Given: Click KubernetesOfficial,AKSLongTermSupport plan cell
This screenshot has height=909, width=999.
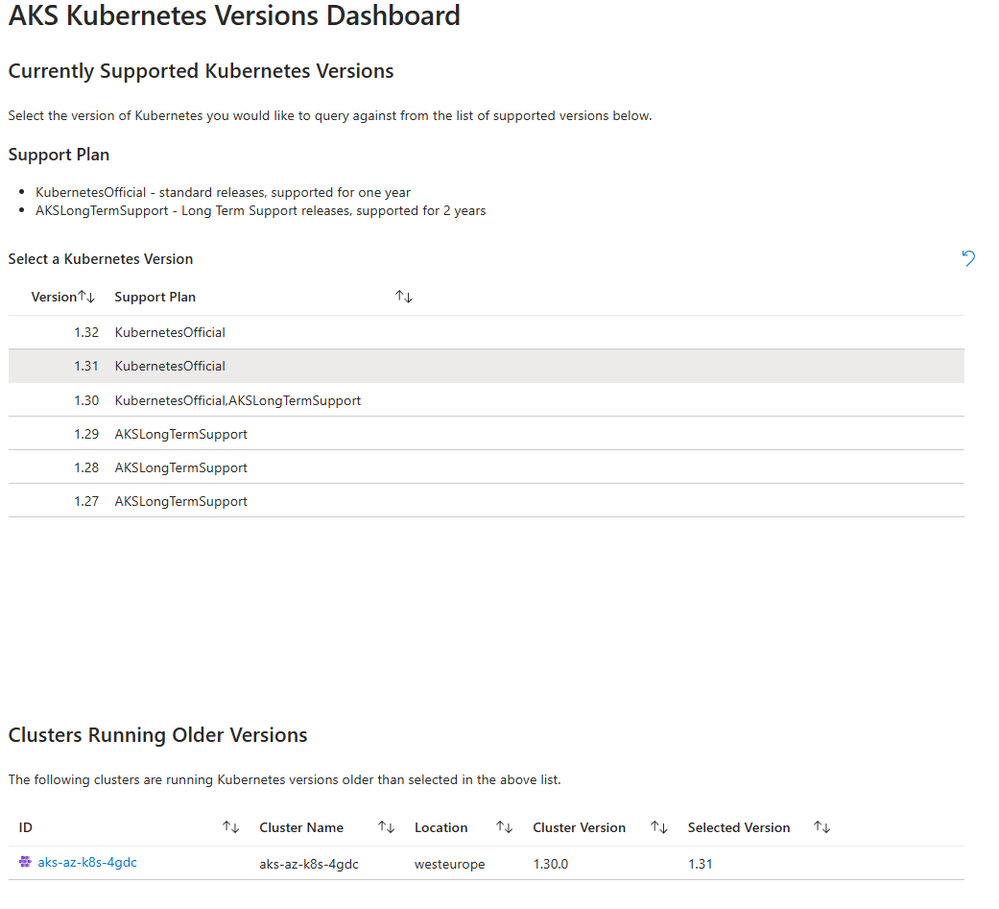Looking at the screenshot, I should pyautogui.click(x=238, y=400).
